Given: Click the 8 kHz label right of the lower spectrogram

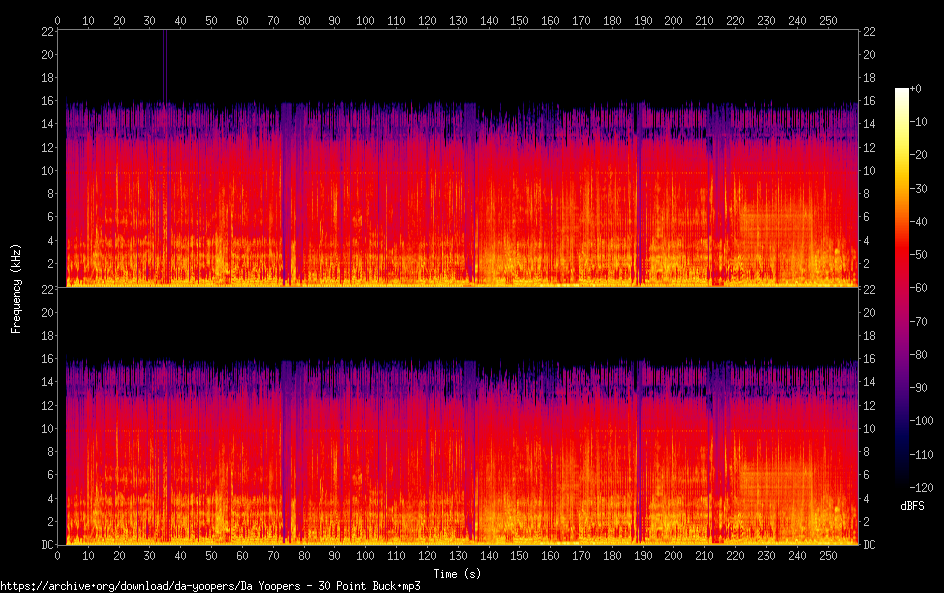Looking at the screenshot, I should (x=870, y=452).
